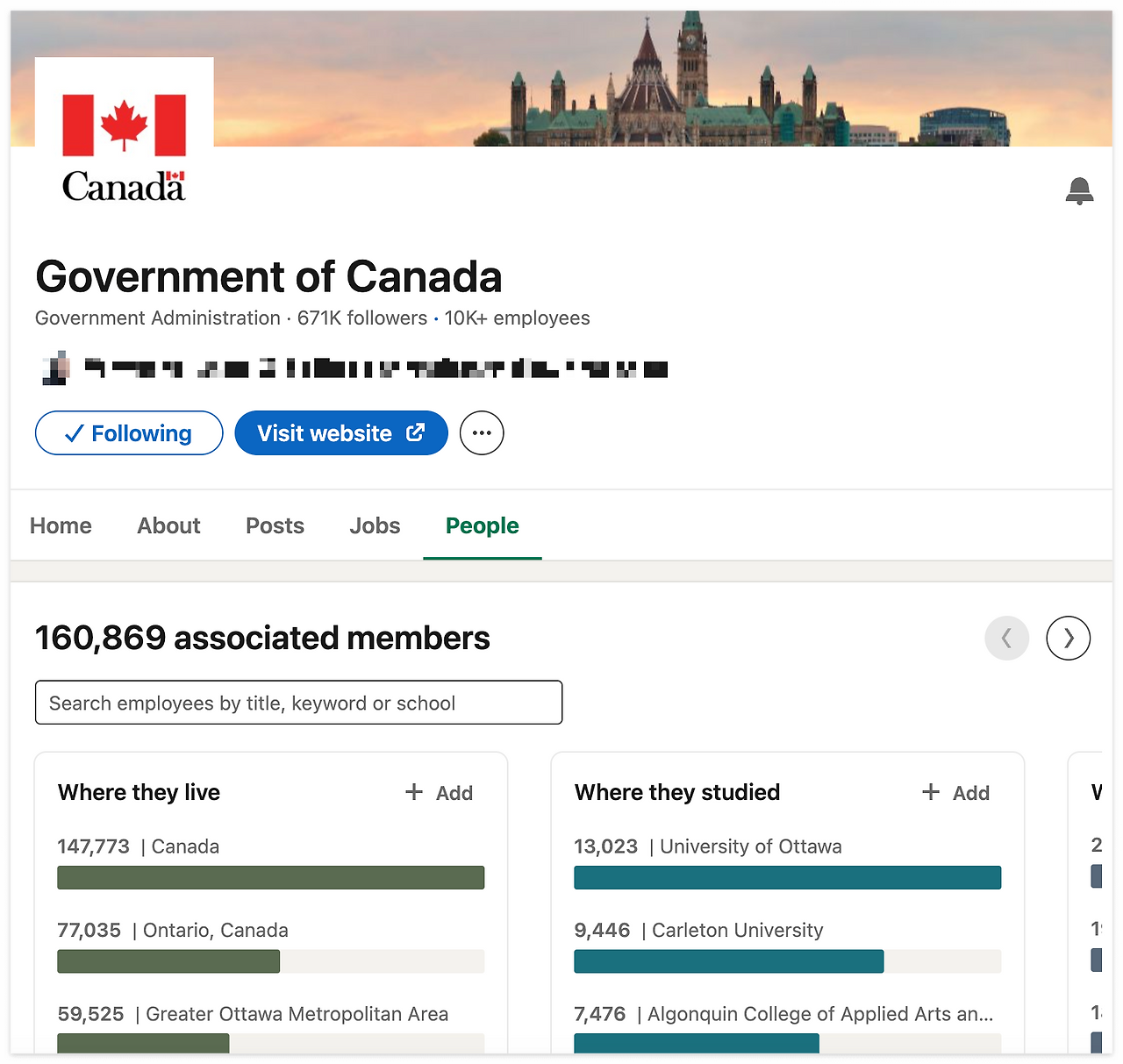The image size is (1123, 1064).
Task: Show next insights with right arrow
Action: click(1068, 638)
